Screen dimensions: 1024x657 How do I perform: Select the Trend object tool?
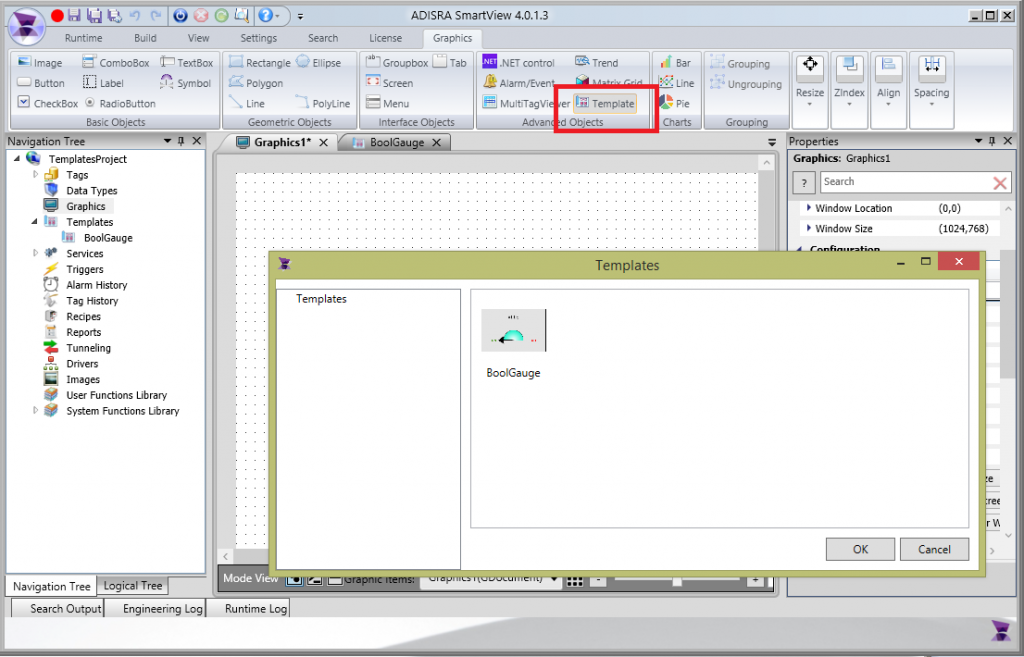597,63
